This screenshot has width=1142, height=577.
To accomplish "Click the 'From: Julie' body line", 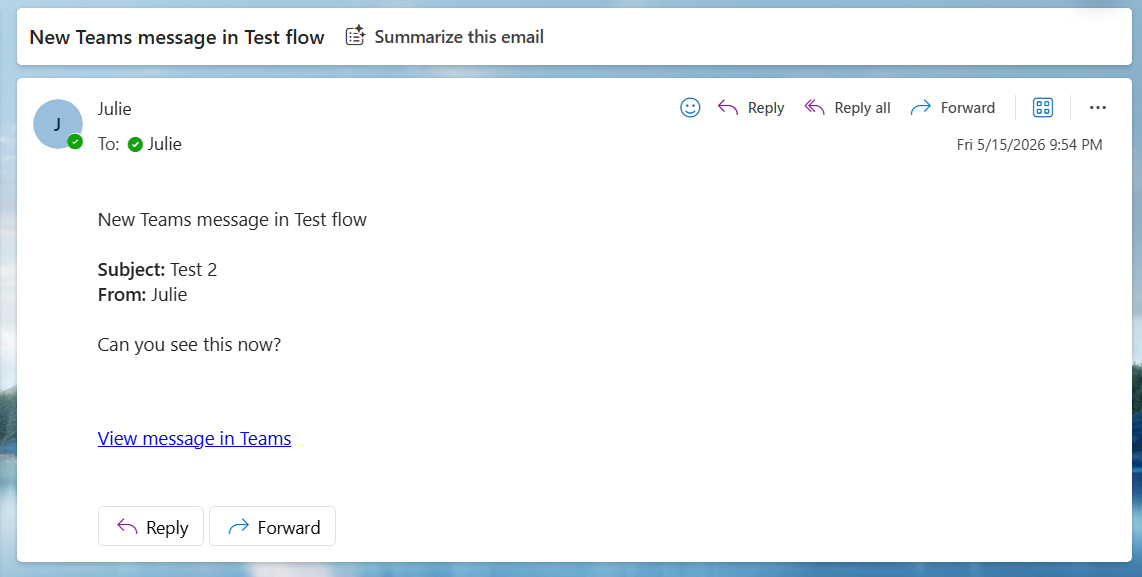I will pyautogui.click(x=142, y=294).
